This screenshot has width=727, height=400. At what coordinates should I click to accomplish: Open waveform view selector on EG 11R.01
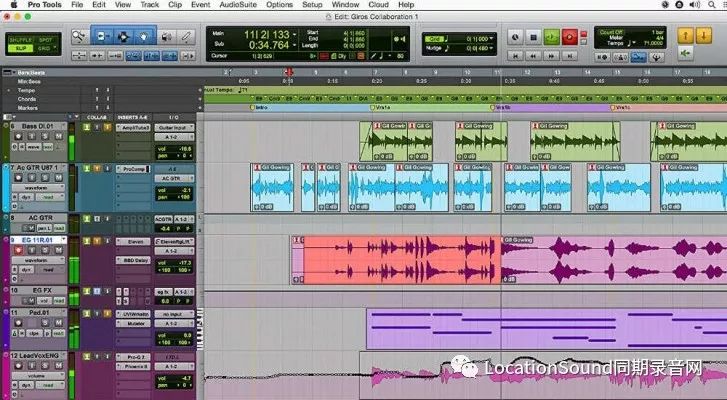[38, 260]
